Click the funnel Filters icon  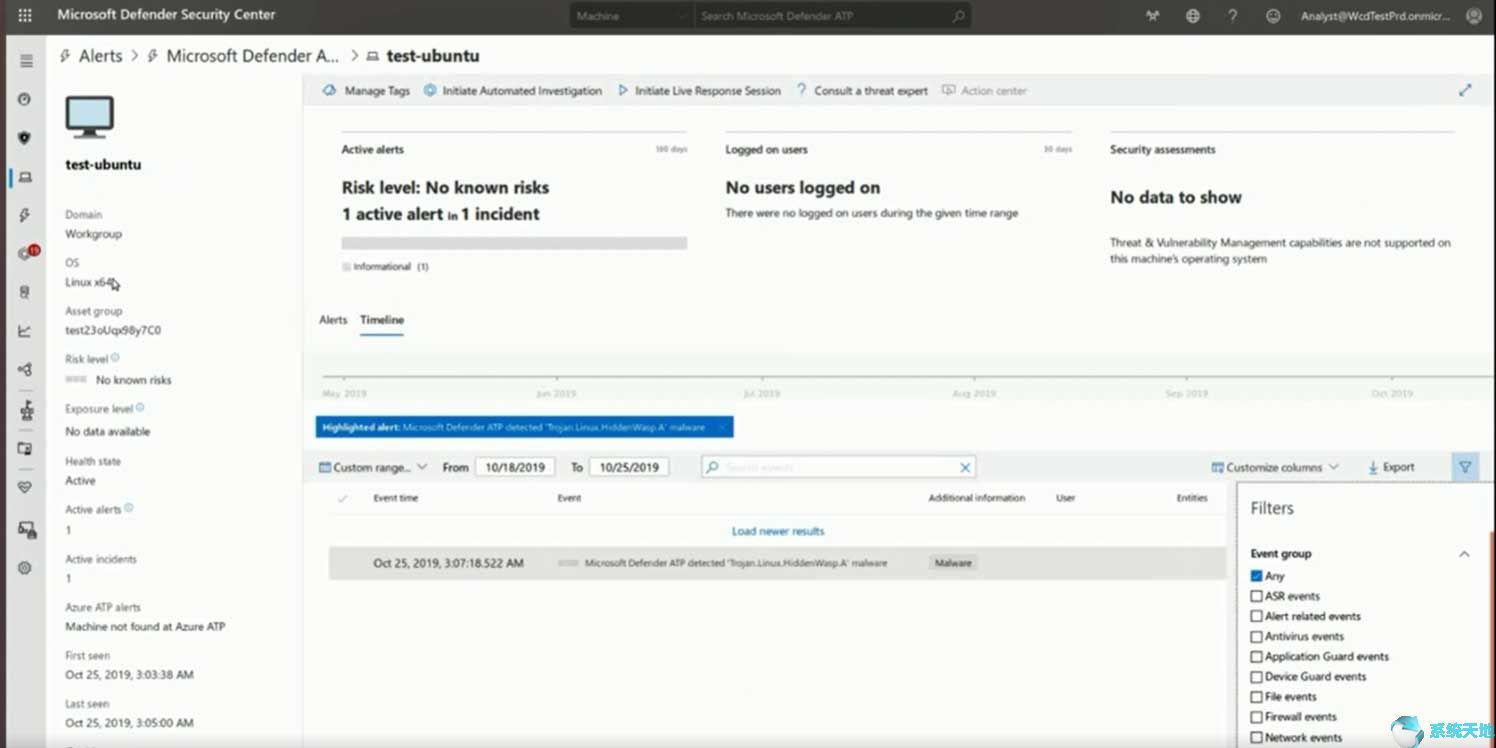coord(1465,467)
